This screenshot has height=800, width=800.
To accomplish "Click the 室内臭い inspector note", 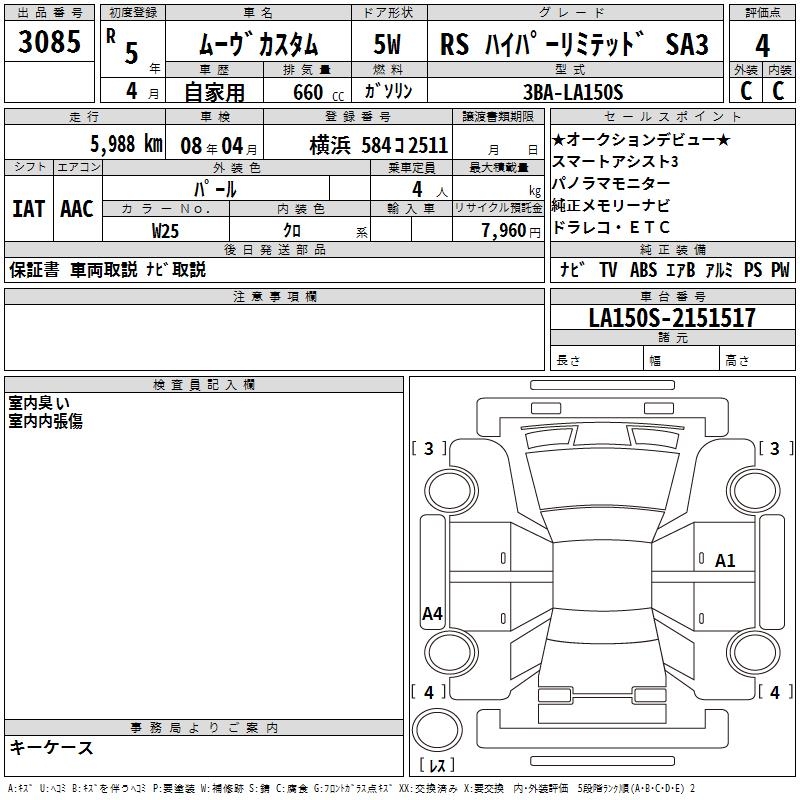I will tap(39, 403).
